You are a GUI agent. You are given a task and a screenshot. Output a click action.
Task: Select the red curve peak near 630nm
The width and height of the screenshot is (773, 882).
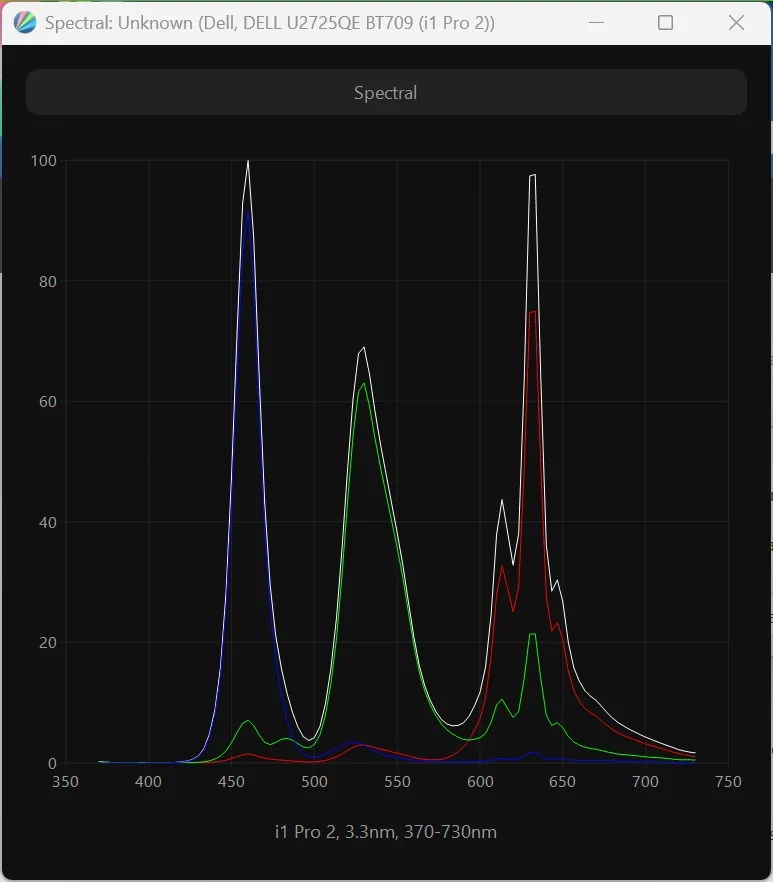coord(533,311)
